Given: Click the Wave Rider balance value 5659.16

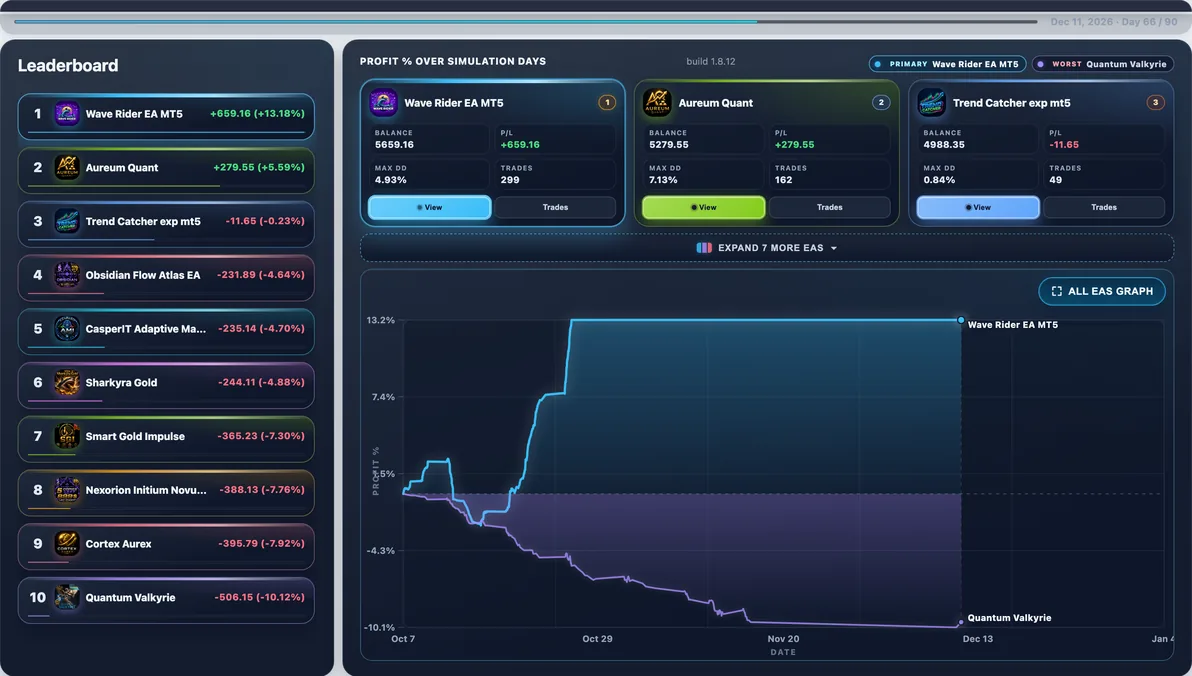Looking at the screenshot, I should click(395, 144).
